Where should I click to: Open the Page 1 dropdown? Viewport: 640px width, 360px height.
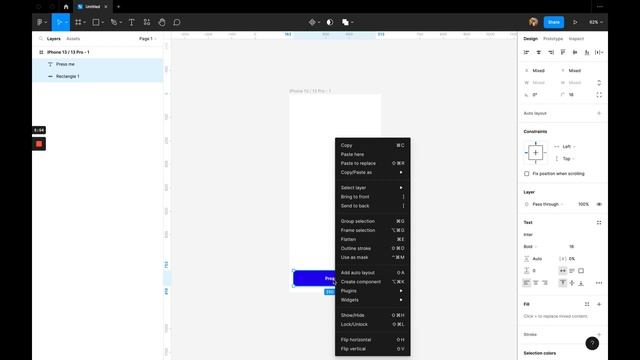[147, 39]
